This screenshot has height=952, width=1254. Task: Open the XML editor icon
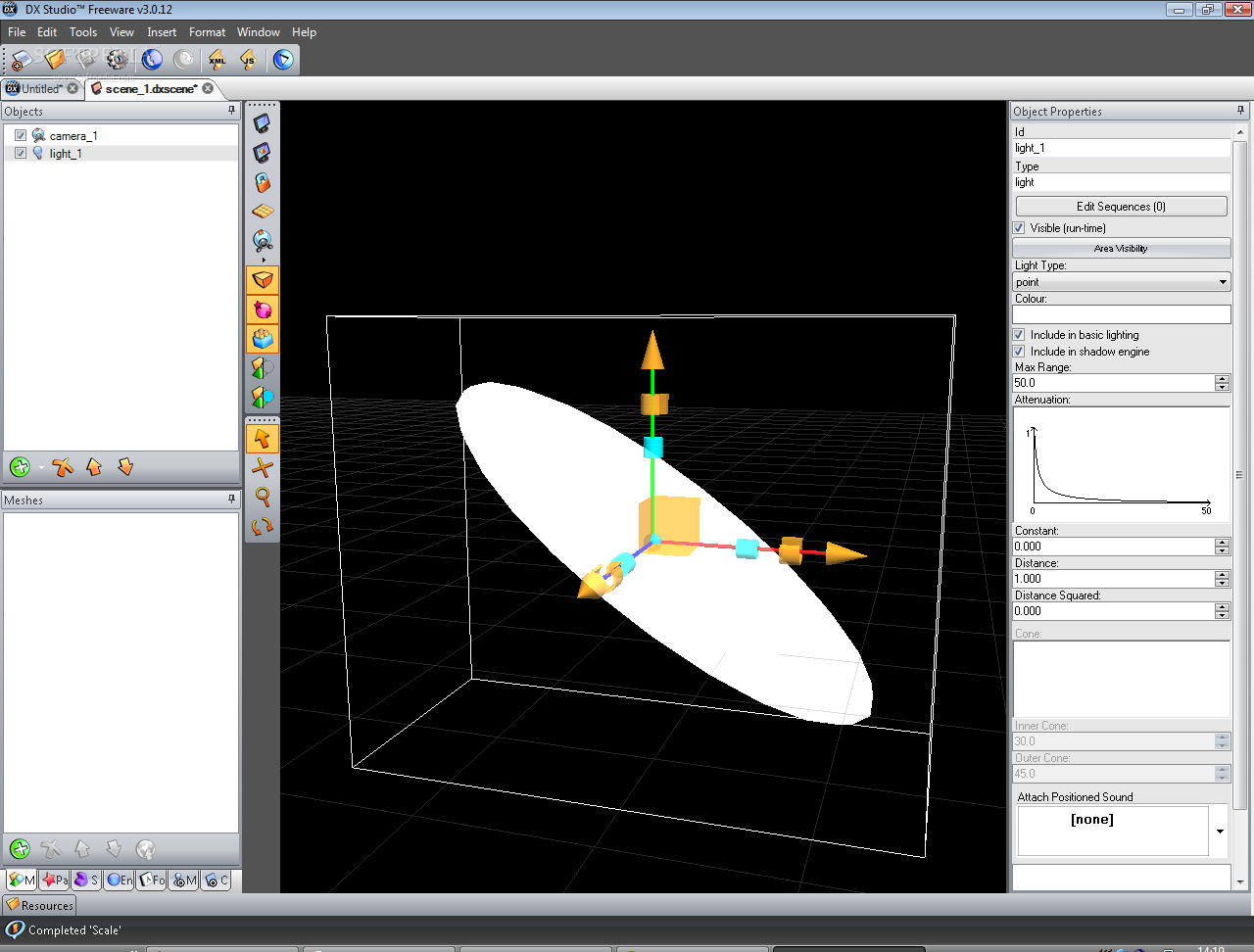tap(217, 60)
